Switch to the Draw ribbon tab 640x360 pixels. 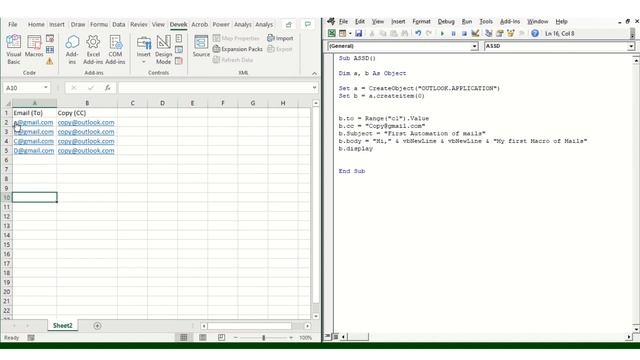pos(78,24)
